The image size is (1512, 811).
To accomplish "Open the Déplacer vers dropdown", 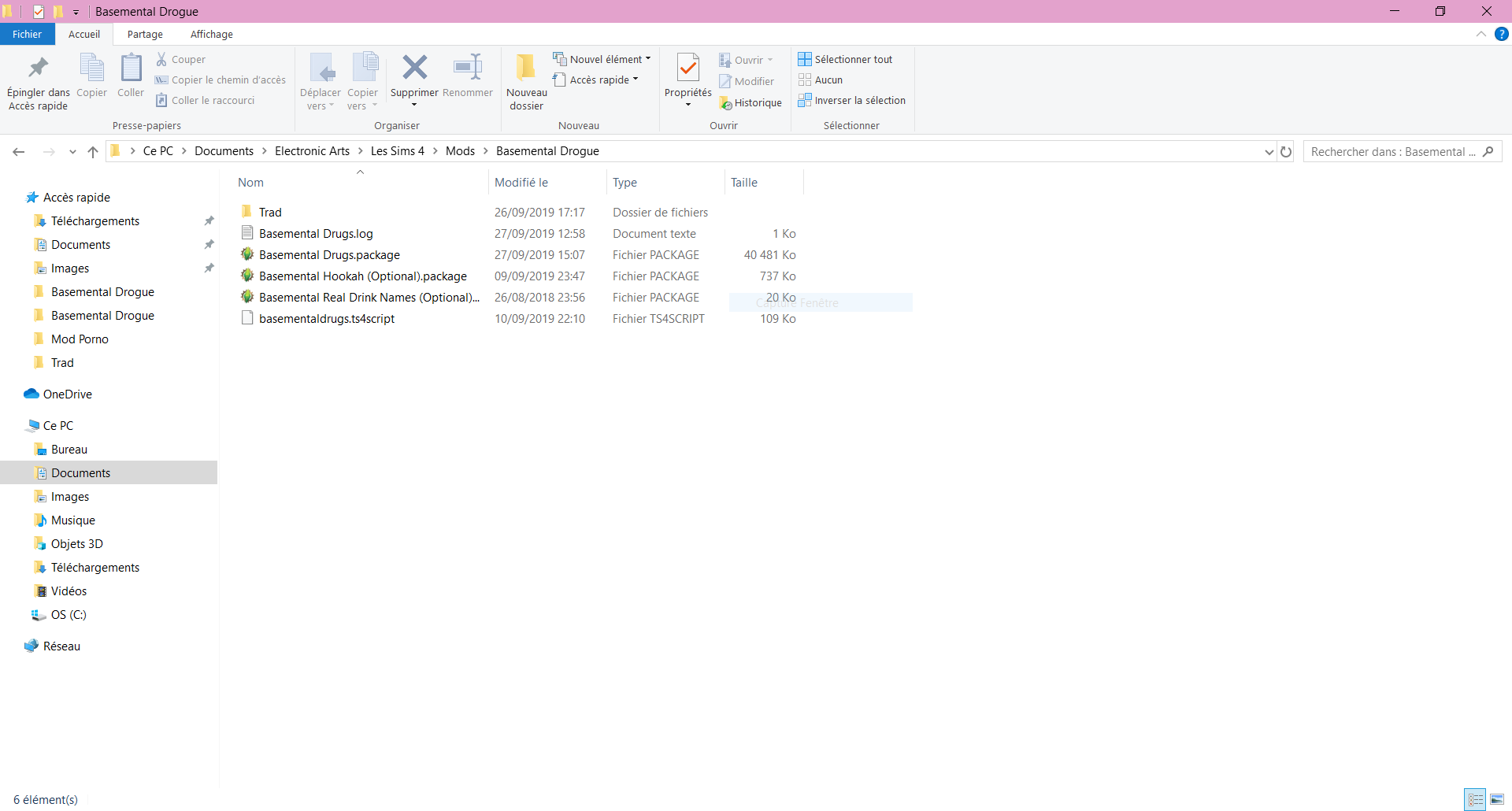I will (x=321, y=99).
